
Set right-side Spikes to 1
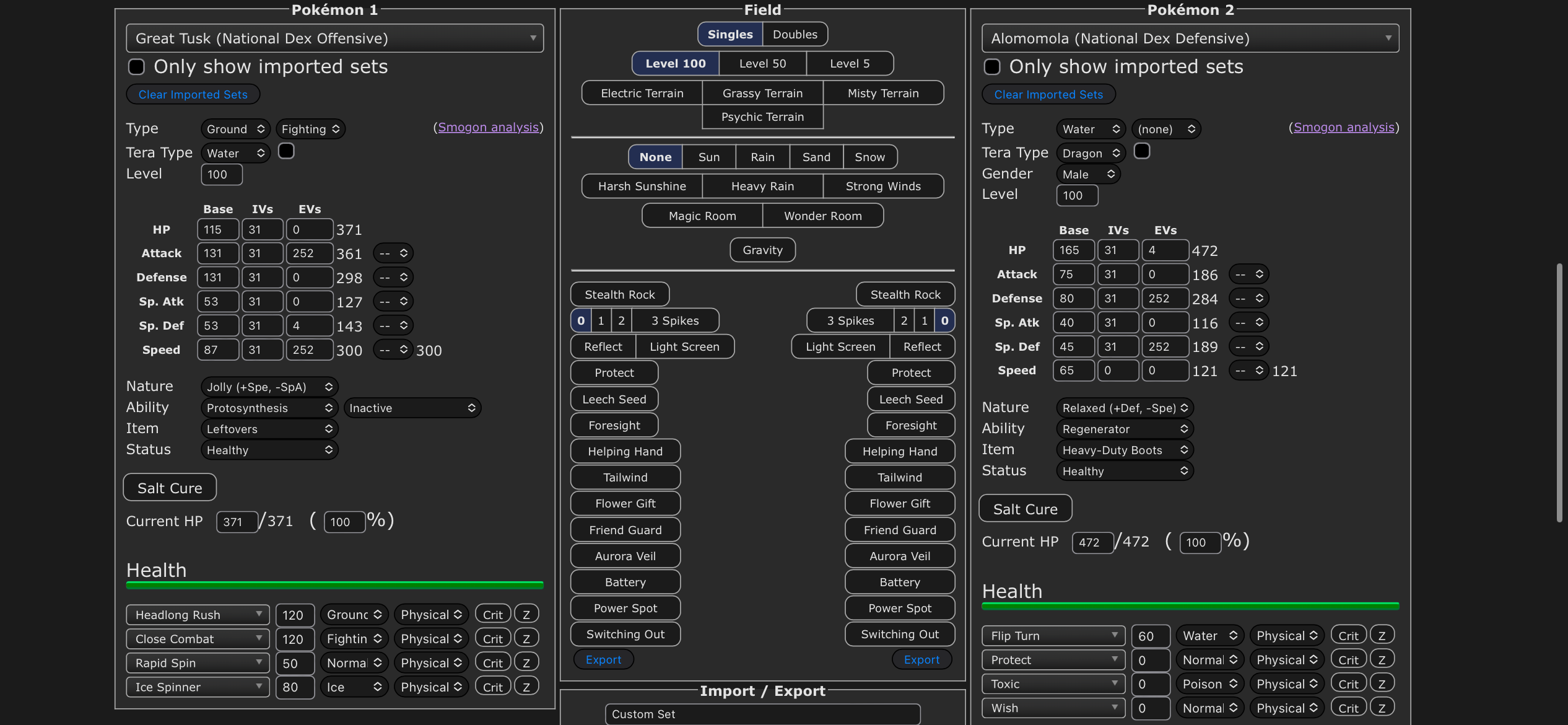[x=925, y=320]
